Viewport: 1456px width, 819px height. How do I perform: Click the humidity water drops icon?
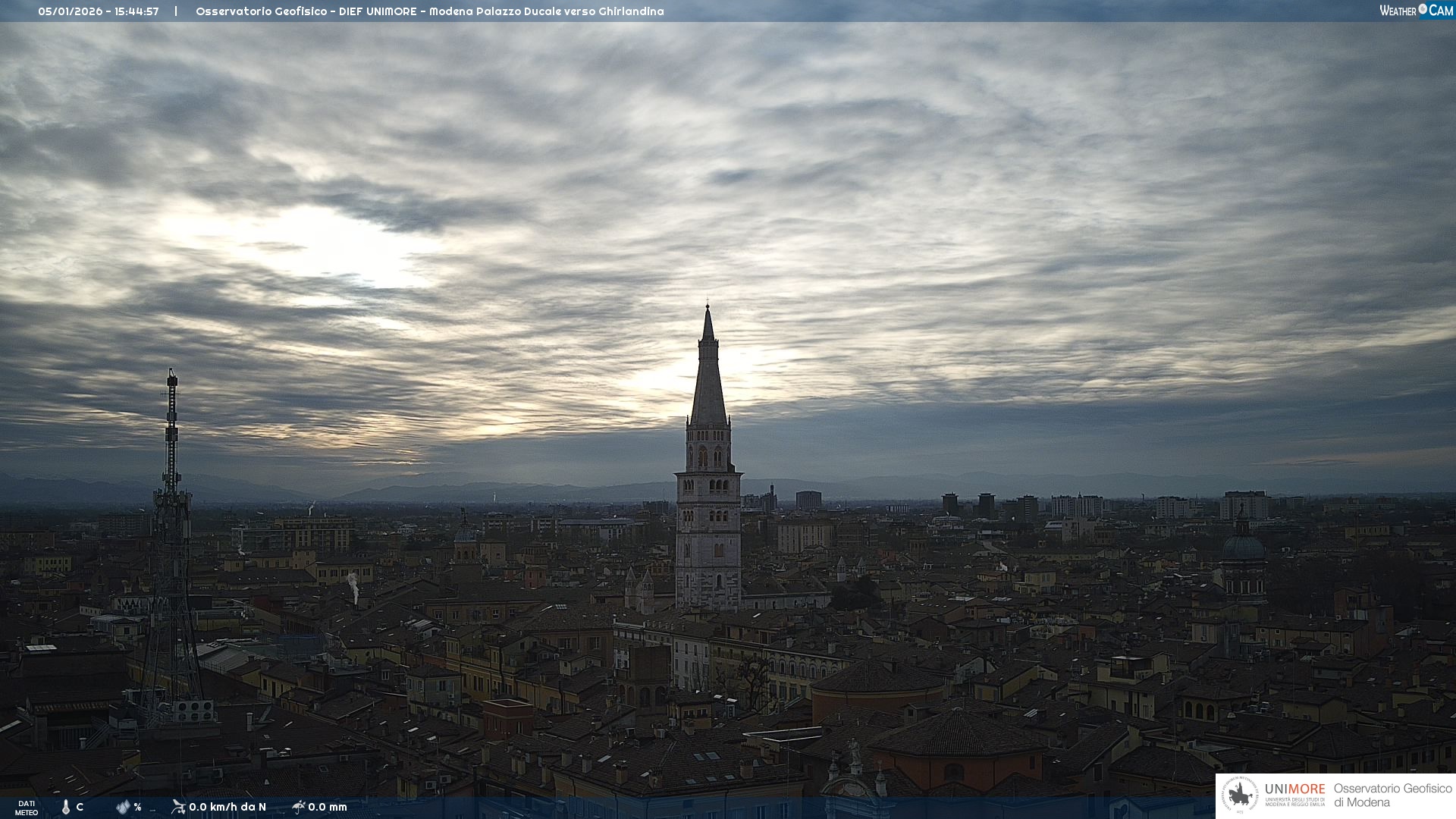click(x=123, y=807)
